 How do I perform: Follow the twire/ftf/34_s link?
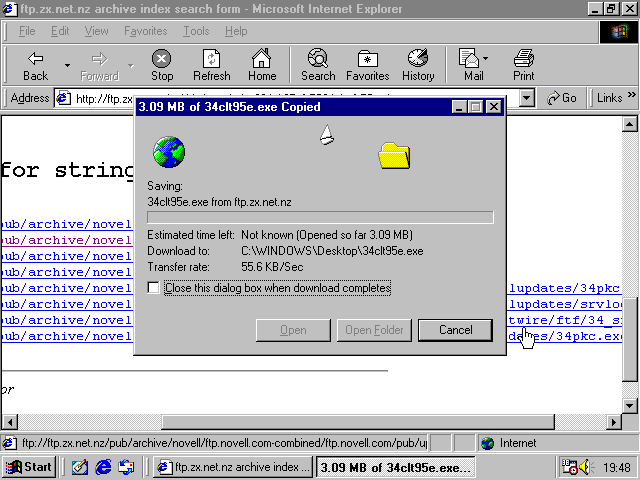pos(564,320)
